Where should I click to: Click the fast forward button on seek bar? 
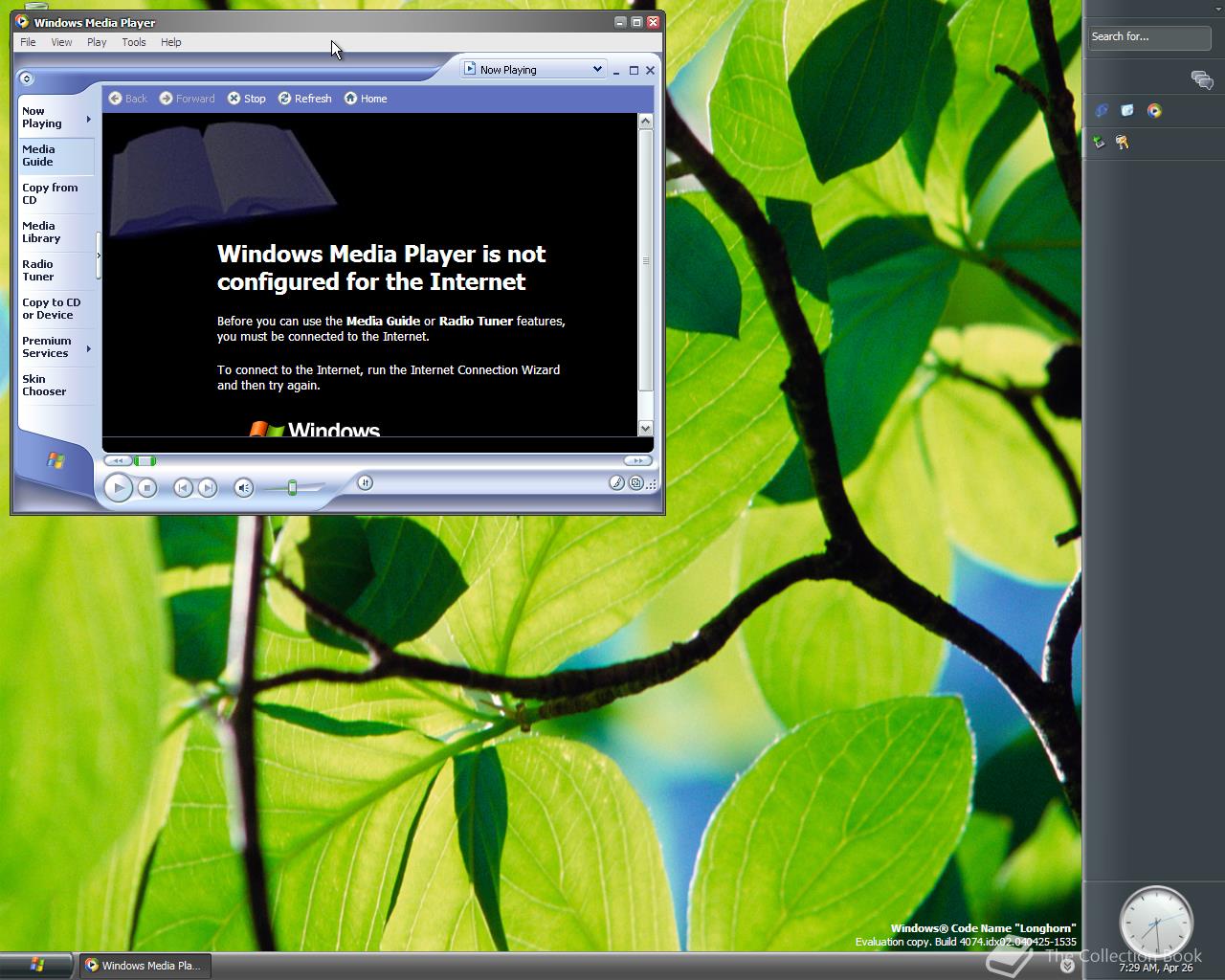click(x=638, y=461)
